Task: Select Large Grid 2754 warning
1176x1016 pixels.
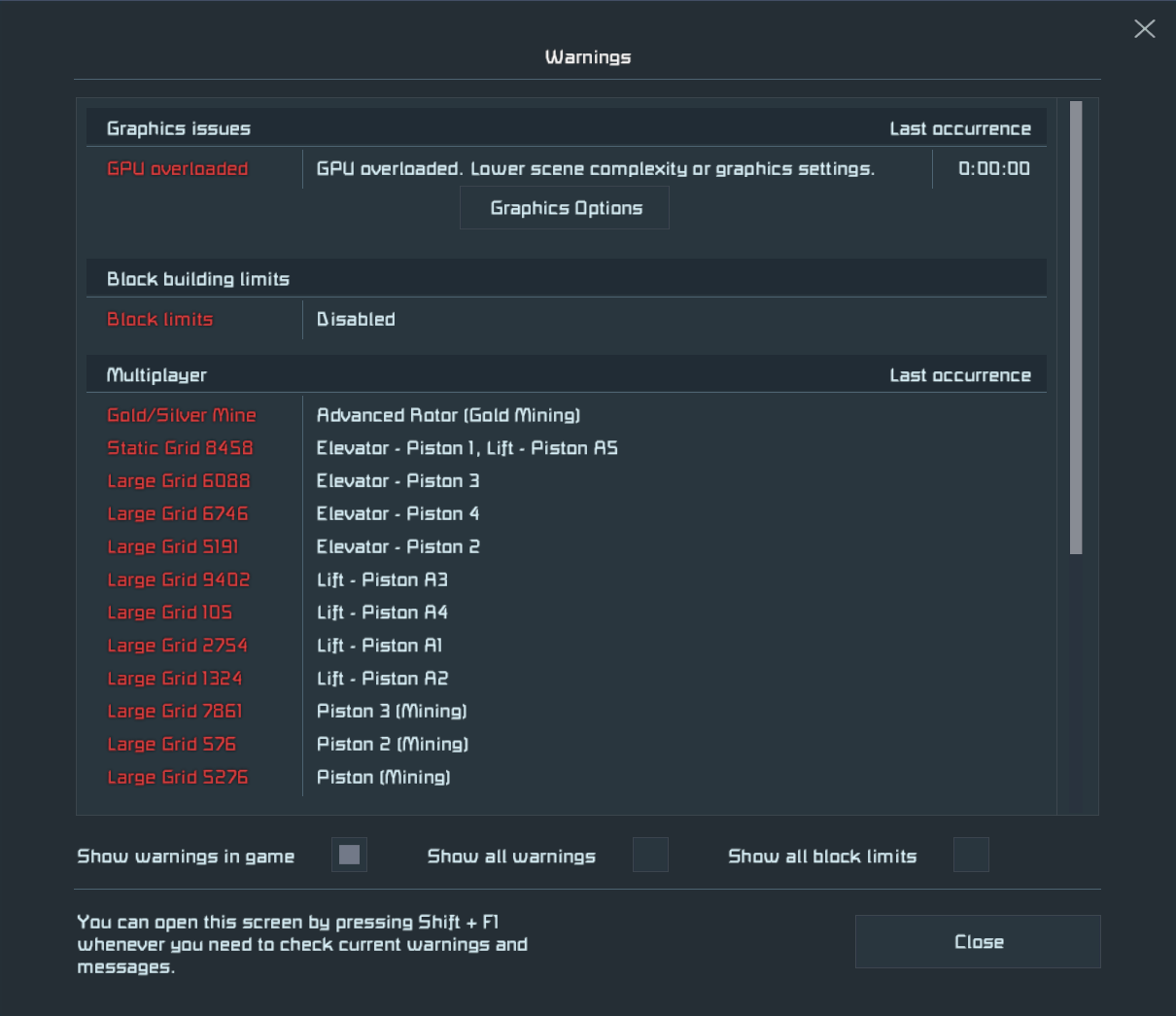Action: (x=178, y=647)
